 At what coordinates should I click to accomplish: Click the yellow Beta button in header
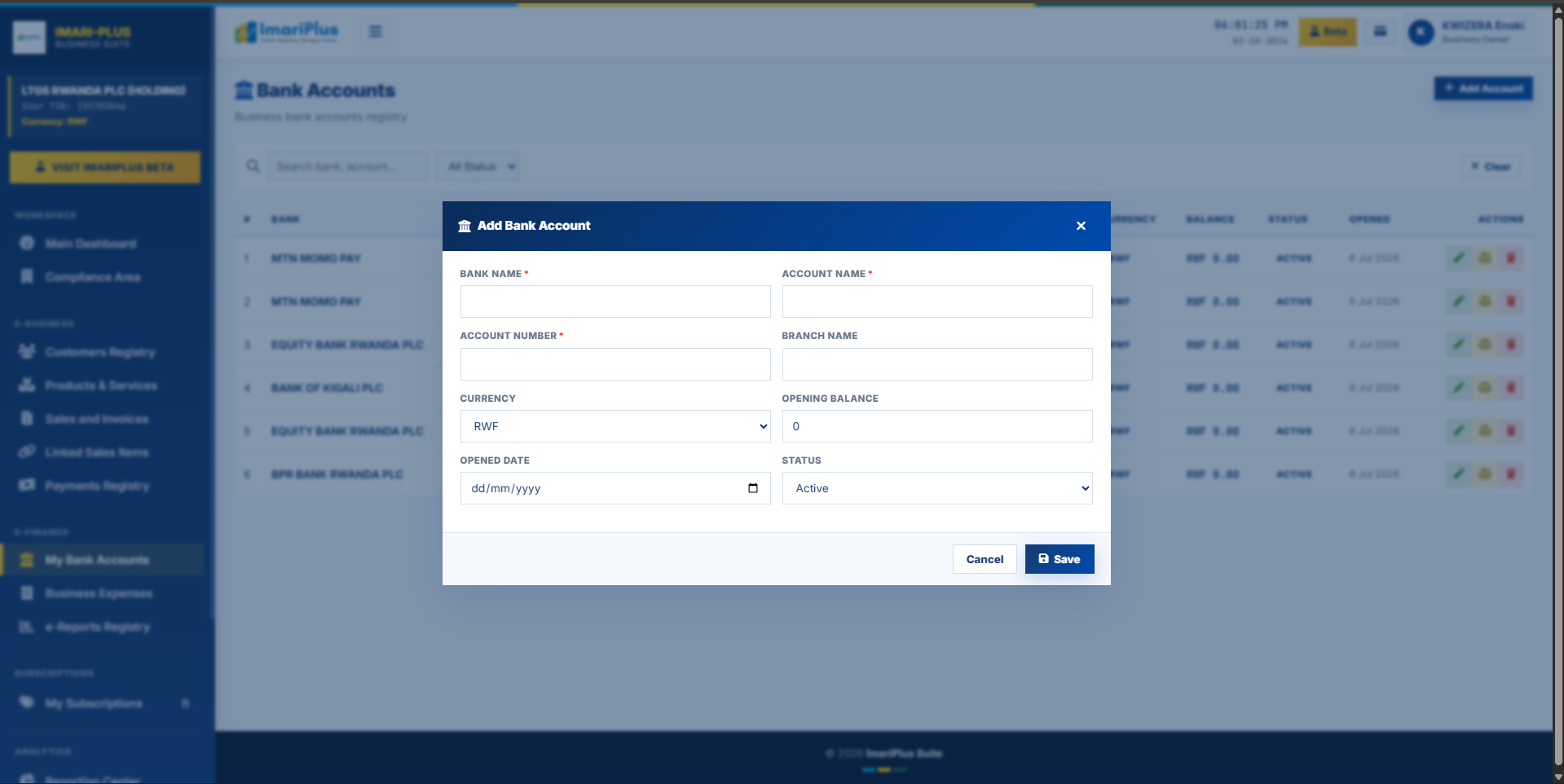coord(1328,32)
